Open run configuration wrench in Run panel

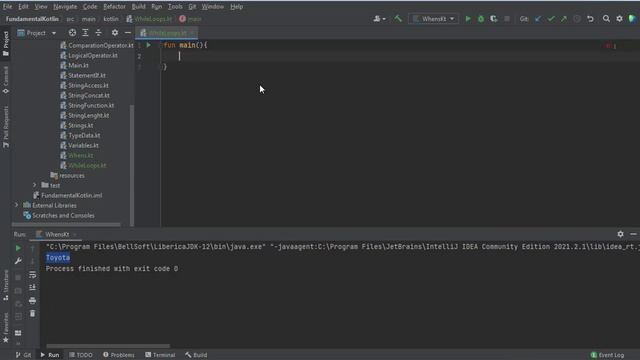click(x=18, y=261)
